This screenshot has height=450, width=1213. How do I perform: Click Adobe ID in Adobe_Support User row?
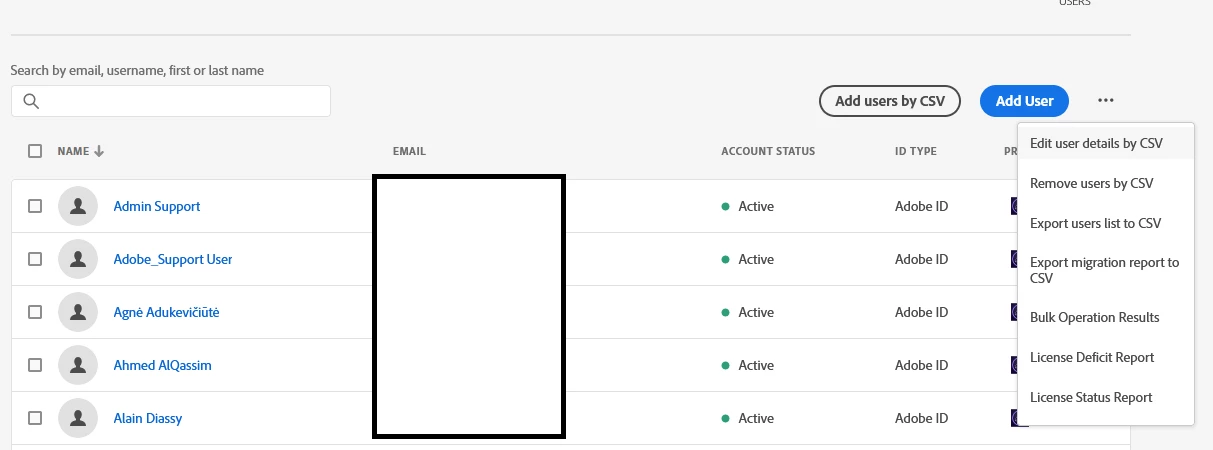[922, 259]
